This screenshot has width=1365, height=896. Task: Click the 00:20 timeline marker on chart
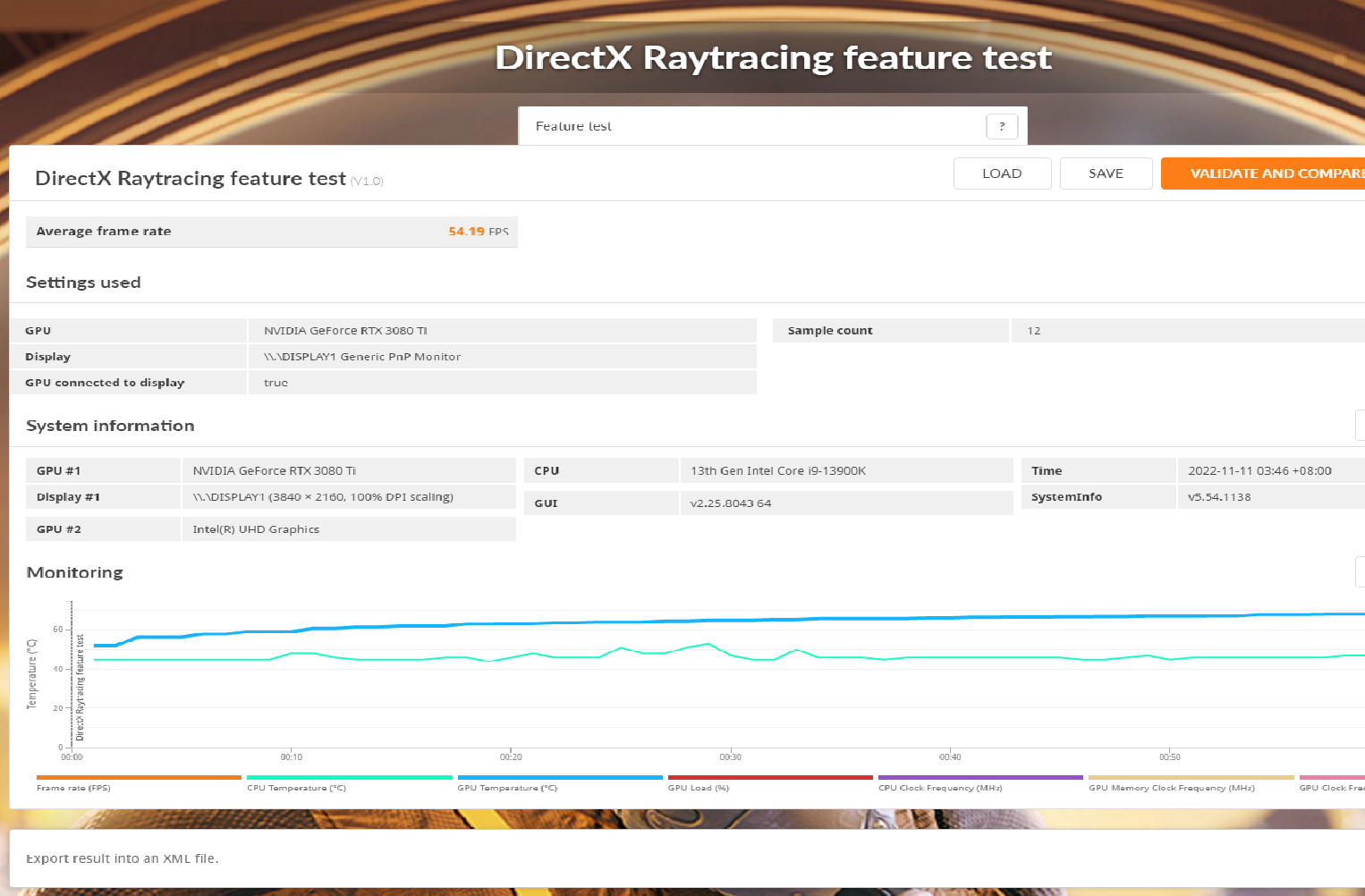point(511,757)
